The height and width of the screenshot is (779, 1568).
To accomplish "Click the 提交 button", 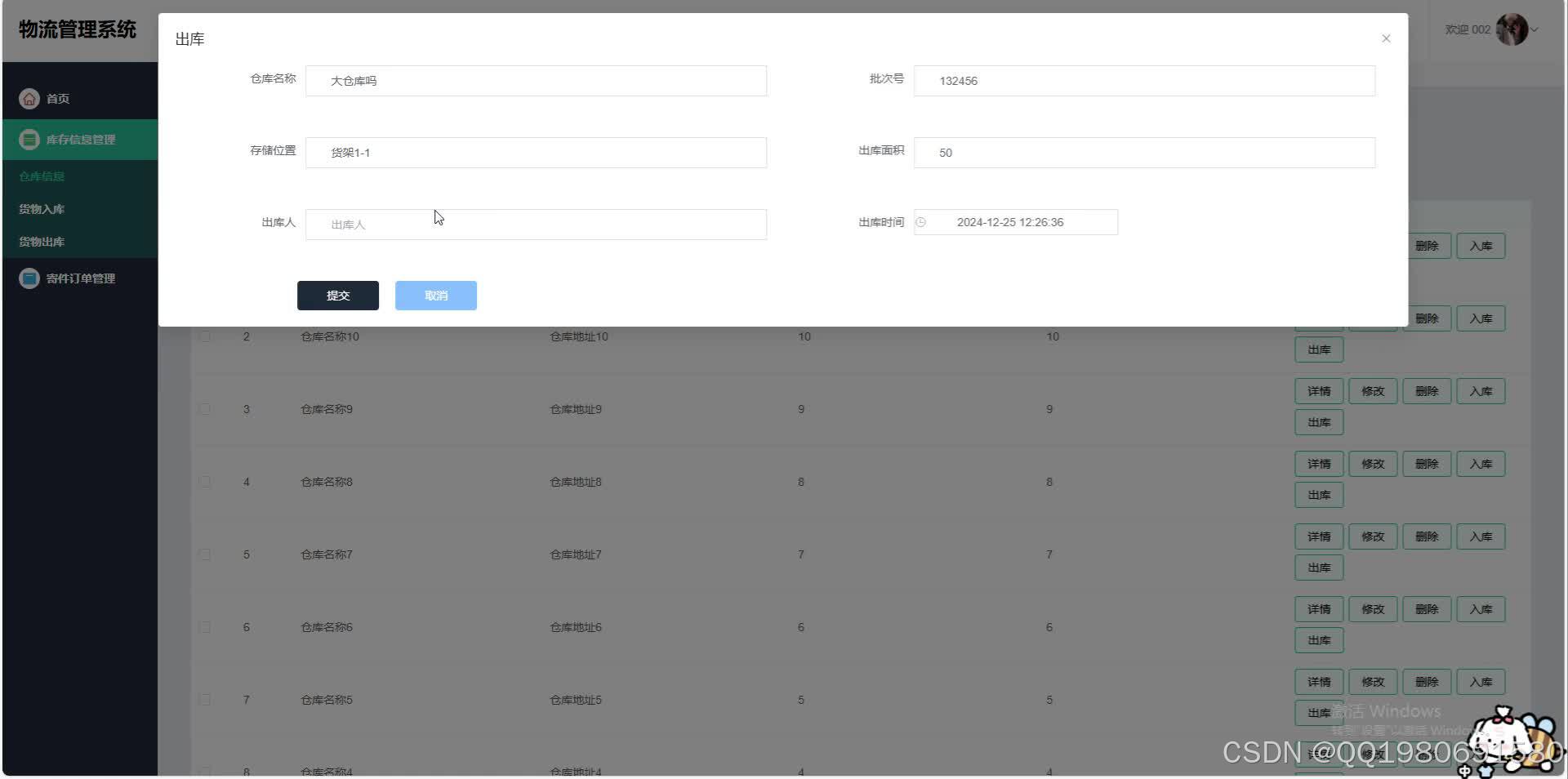I will (x=338, y=296).
